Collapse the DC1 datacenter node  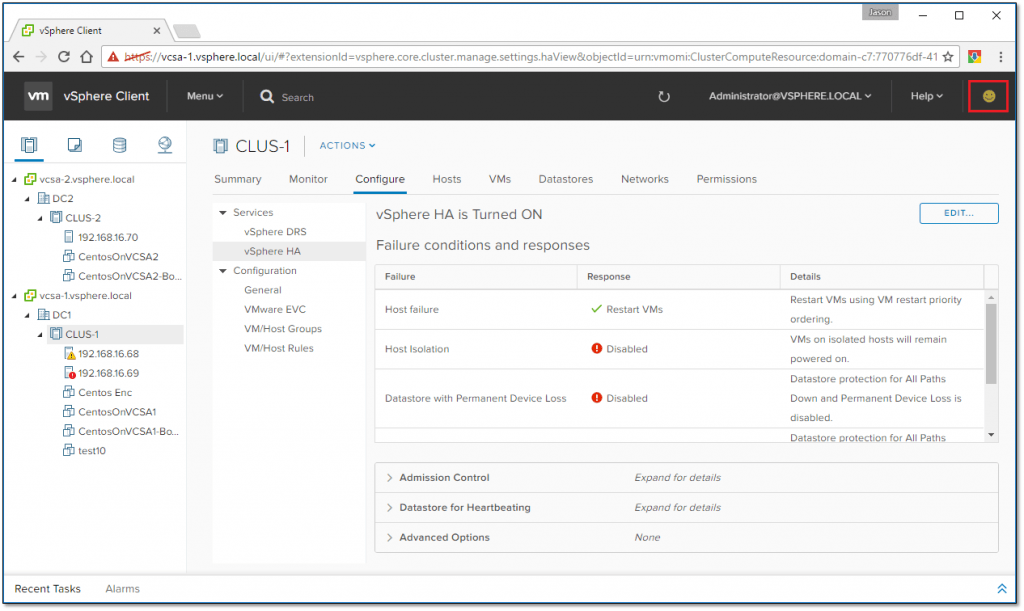27,315
